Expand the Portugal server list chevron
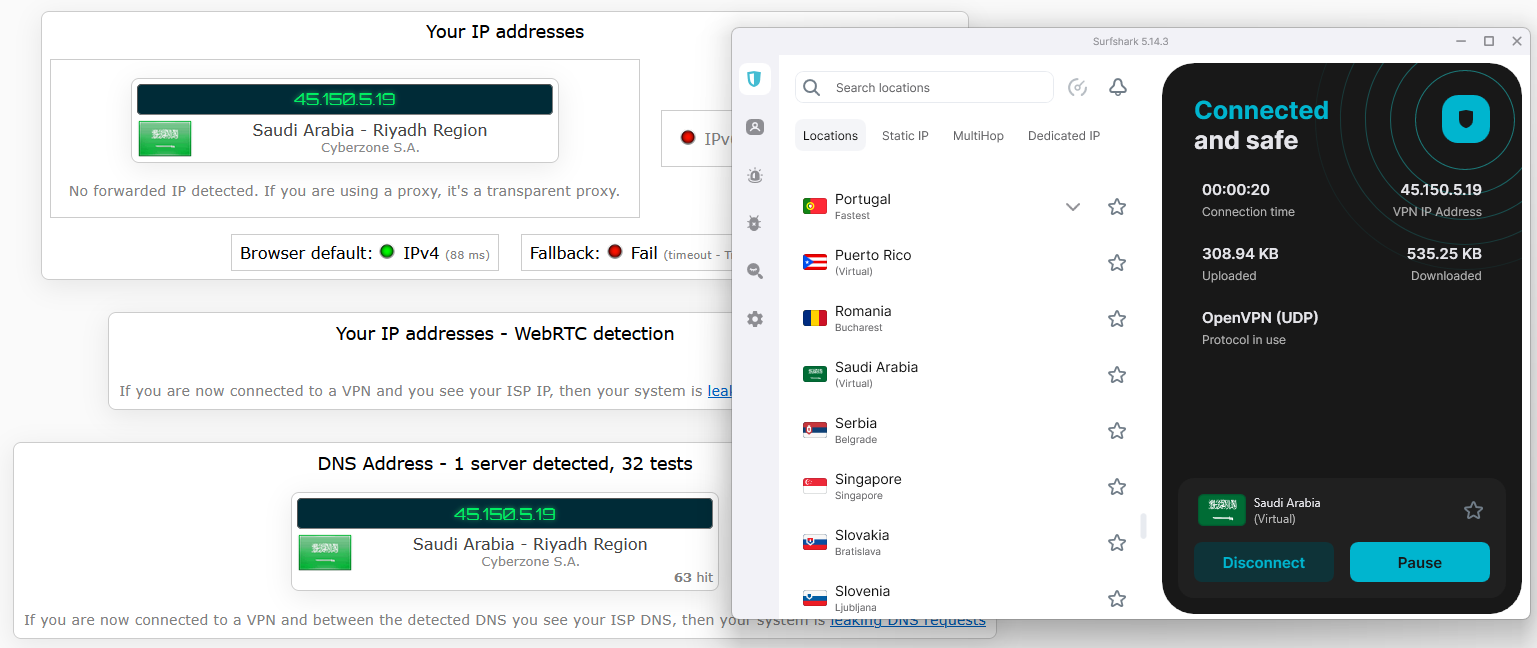This screenshot has width=1537, height=648. click(1073, 207)
